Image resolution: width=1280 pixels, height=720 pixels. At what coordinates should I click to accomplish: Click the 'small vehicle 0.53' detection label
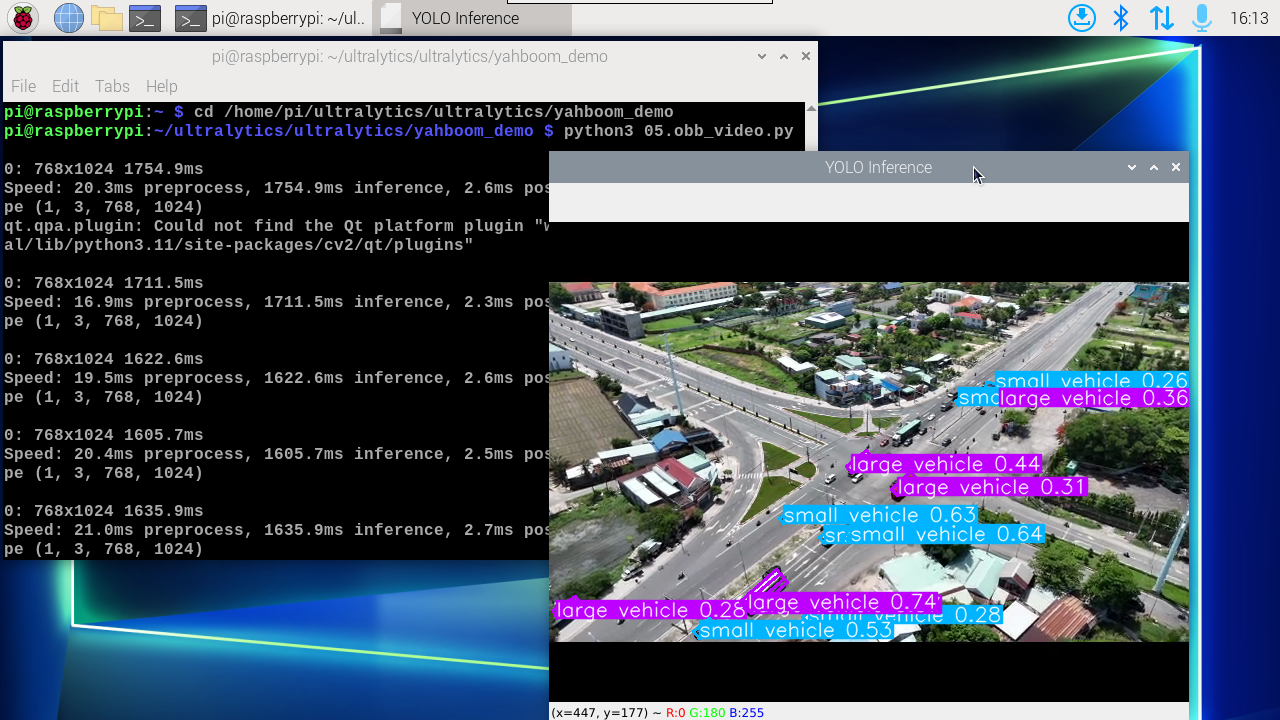(795, 630)
